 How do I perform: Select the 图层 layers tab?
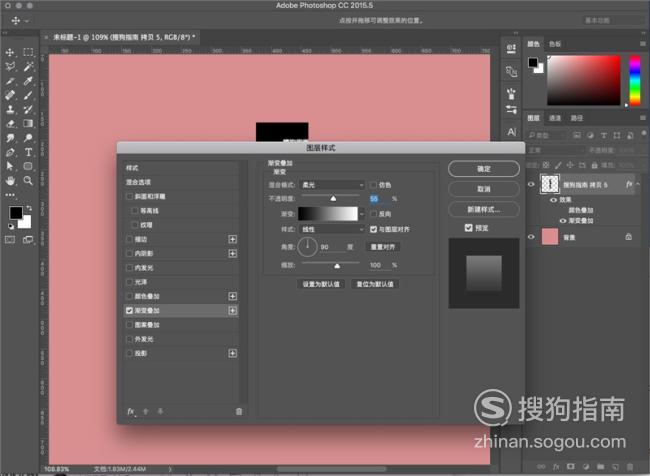[x=534, y=118]
